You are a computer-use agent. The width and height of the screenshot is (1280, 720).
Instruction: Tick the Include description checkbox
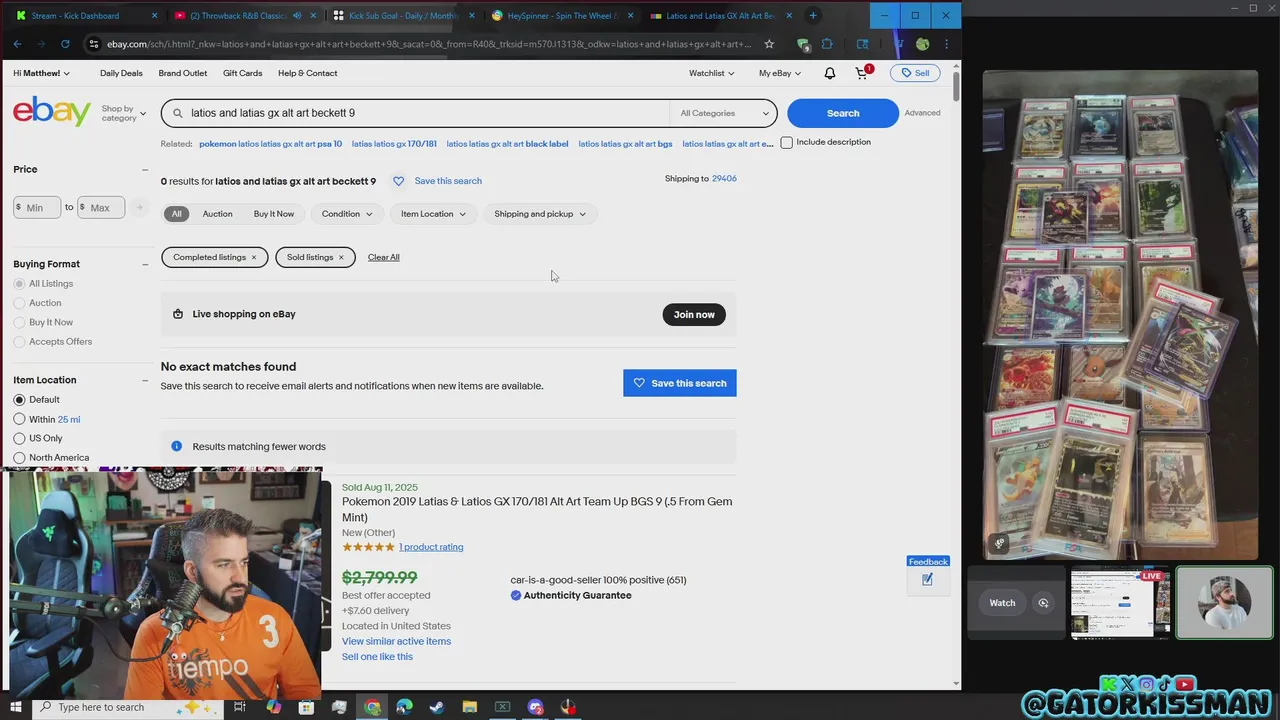pos(787,142)
